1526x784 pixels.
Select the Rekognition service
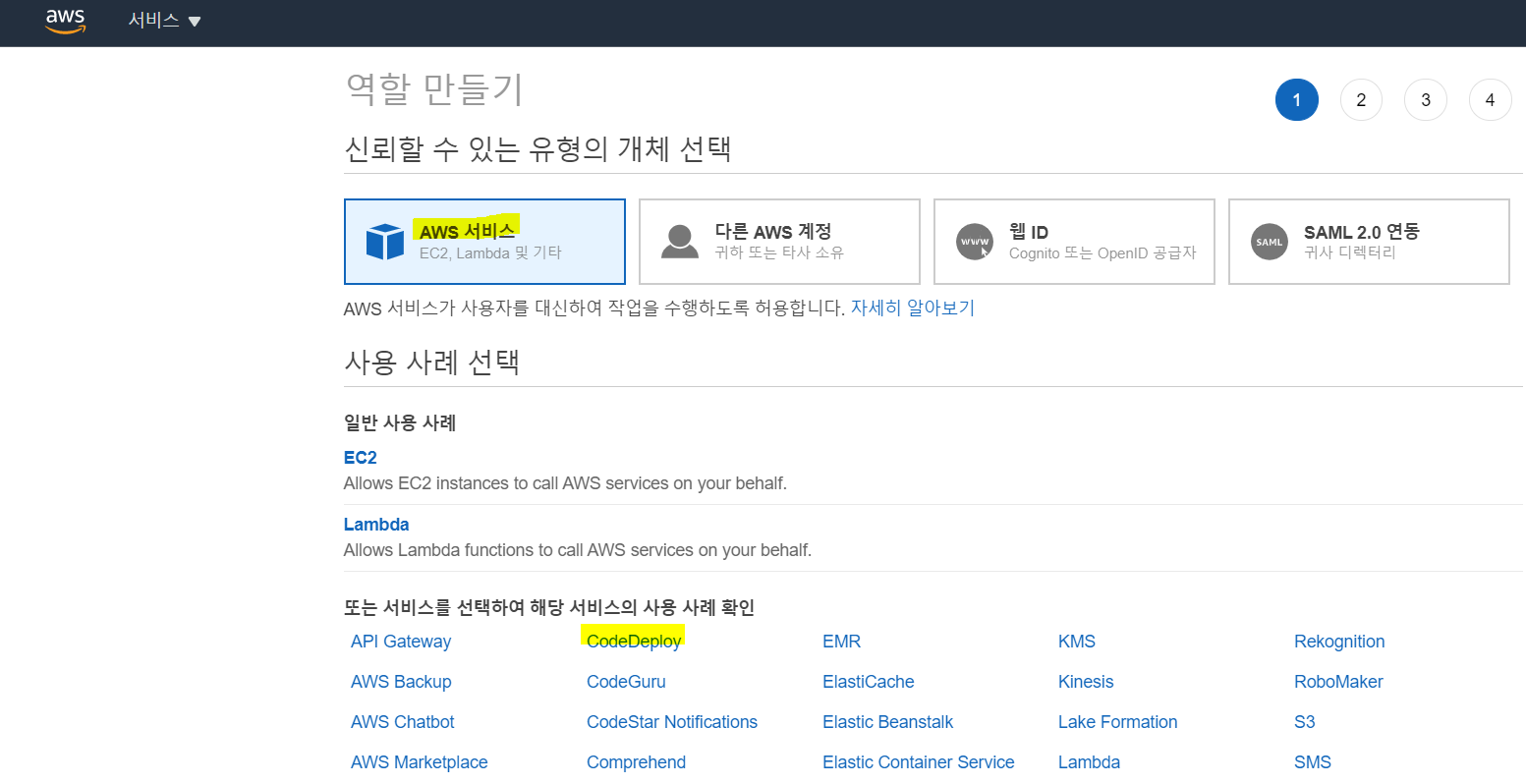(x=1338, y=642)
